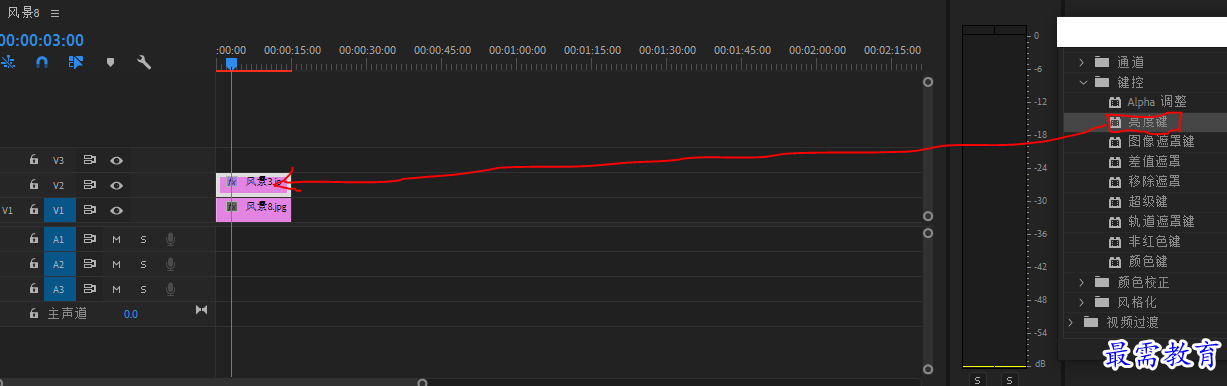
Task: Select the 差值遮罩 effect
Action: pyautogui.click(x=1154, y=162)
